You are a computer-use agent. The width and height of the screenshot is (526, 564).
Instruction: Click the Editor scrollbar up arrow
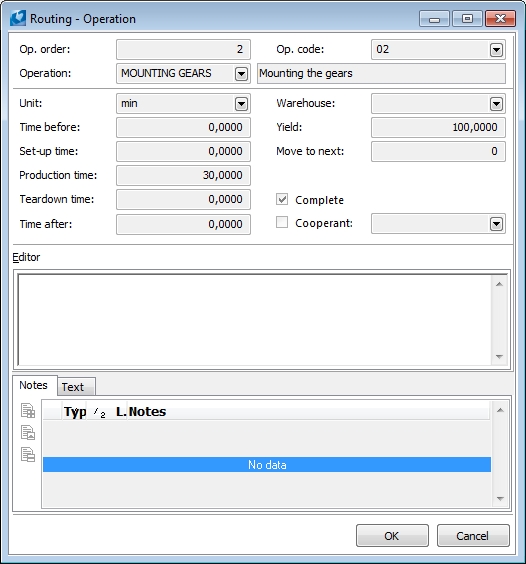(499, 284)
